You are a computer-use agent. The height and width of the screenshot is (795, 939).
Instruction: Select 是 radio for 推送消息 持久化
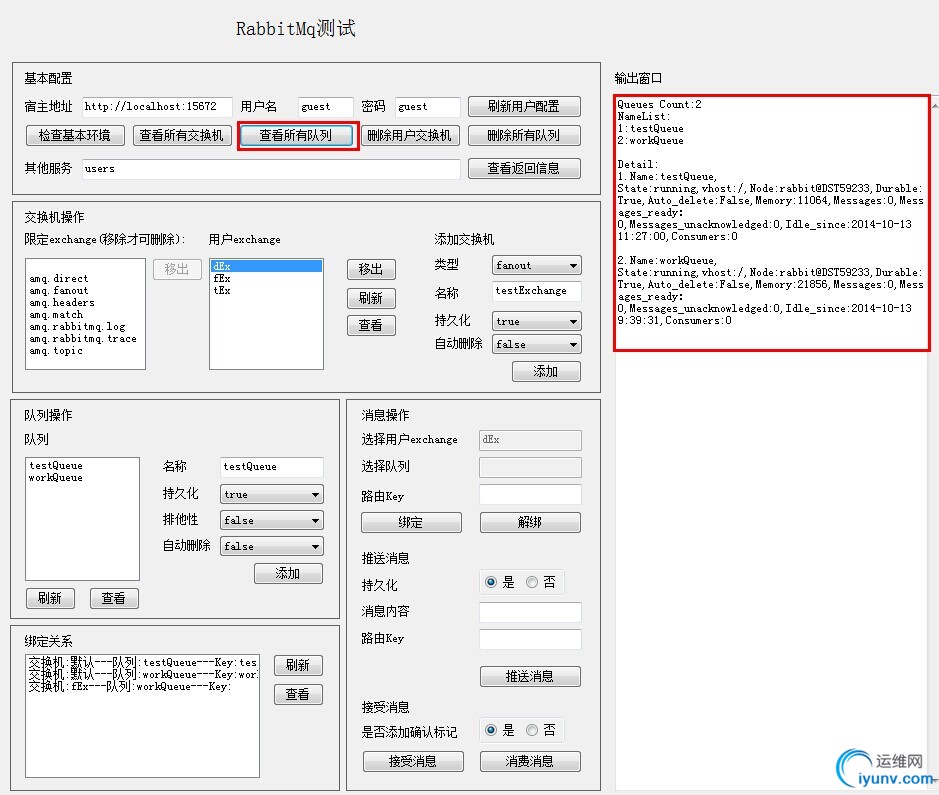coord(491,582)
